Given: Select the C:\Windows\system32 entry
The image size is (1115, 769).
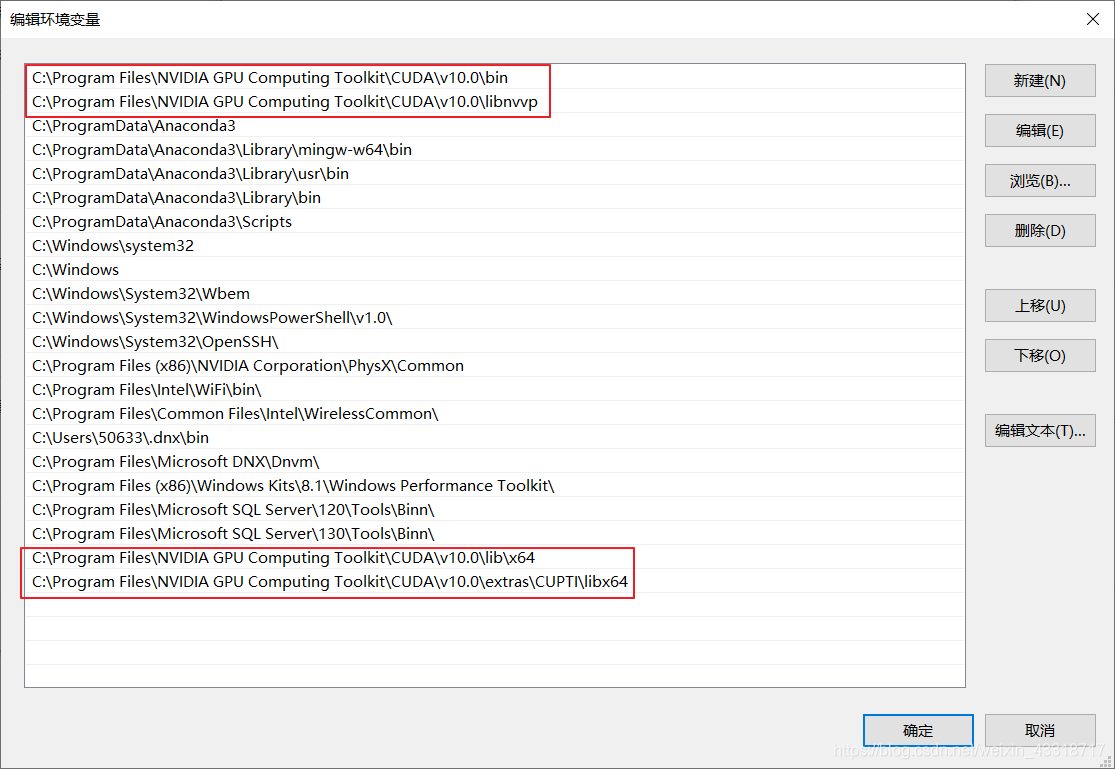Looking at the screenshot, I should [495, 245].
